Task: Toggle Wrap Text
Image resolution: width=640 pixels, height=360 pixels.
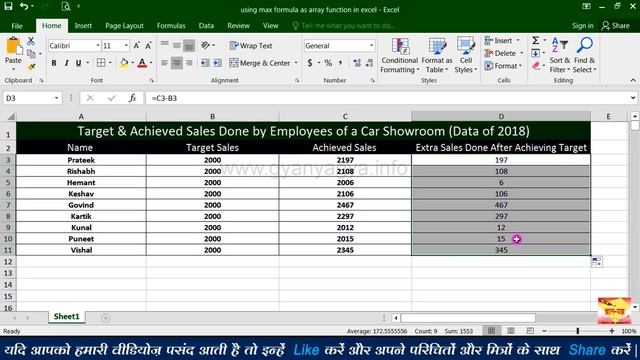Action: (x=251, y=46)
